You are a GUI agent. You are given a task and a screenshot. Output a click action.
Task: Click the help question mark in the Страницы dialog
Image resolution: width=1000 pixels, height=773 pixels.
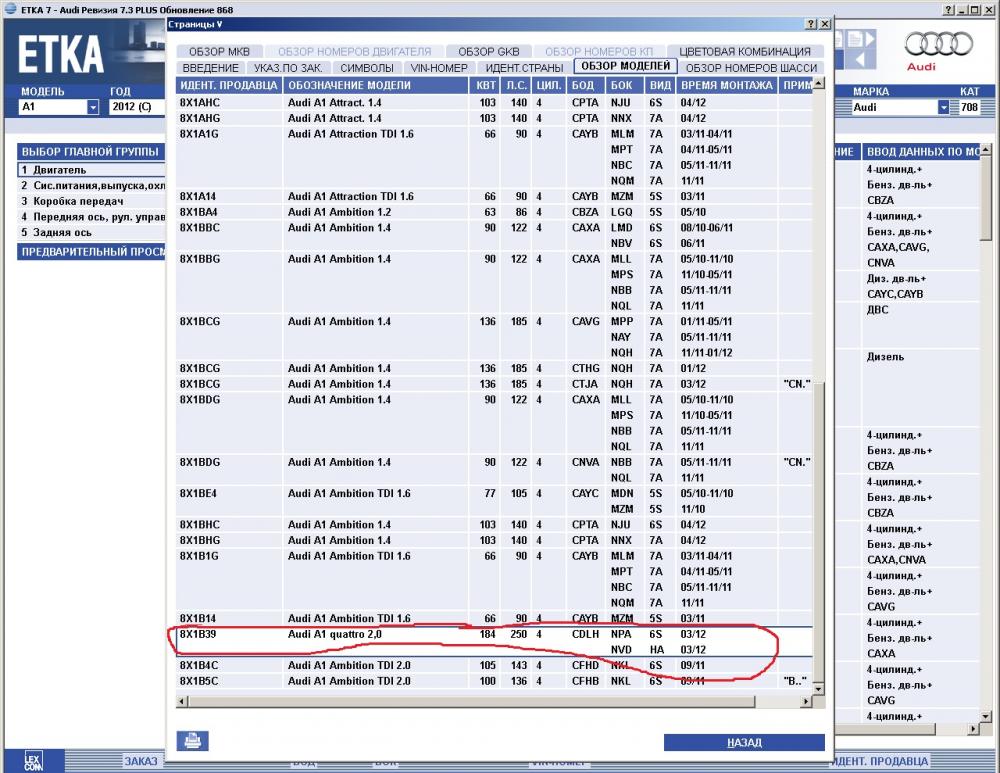point(811,24)
